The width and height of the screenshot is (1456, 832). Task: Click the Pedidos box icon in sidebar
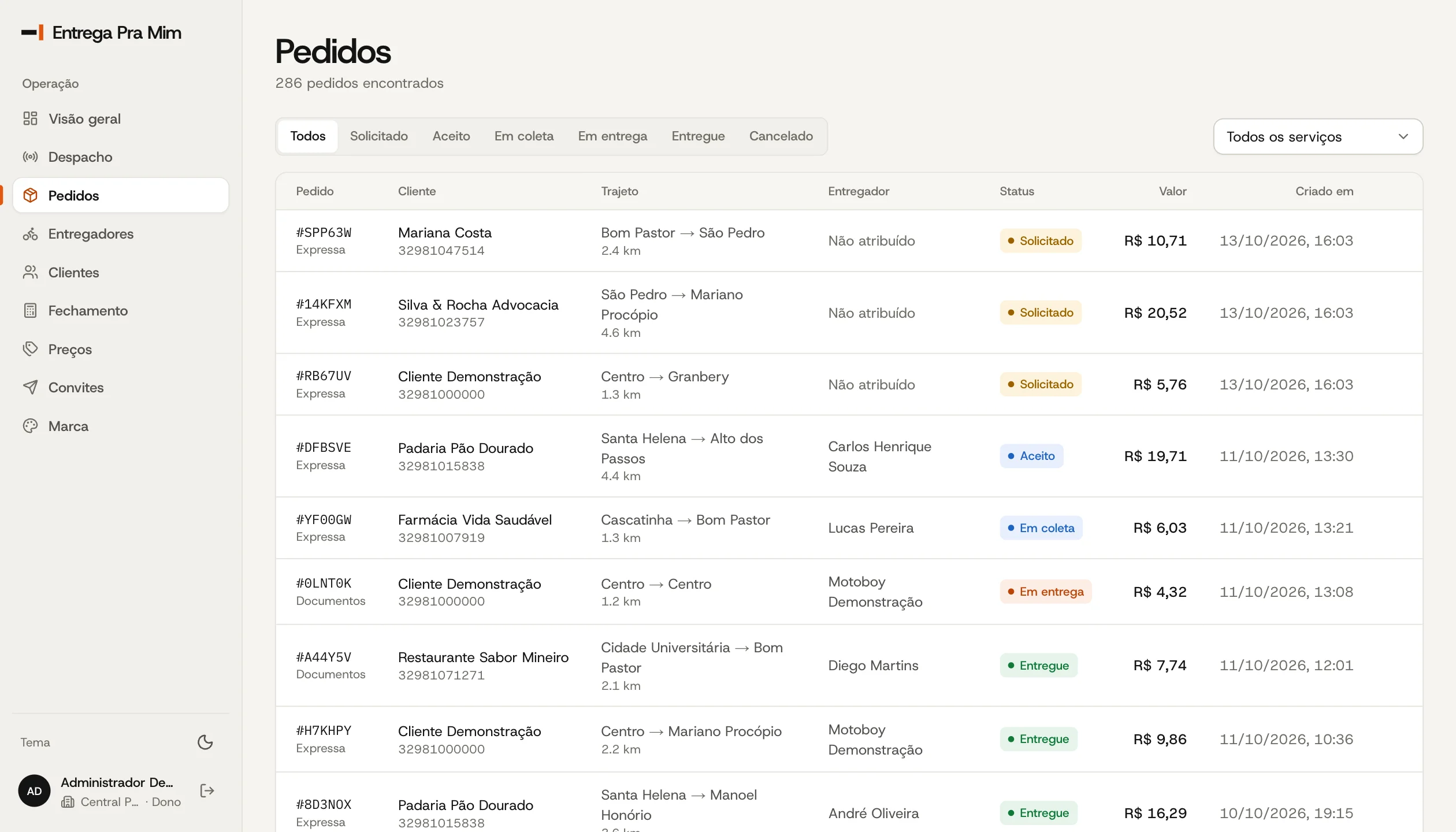[x=30, y=195]
